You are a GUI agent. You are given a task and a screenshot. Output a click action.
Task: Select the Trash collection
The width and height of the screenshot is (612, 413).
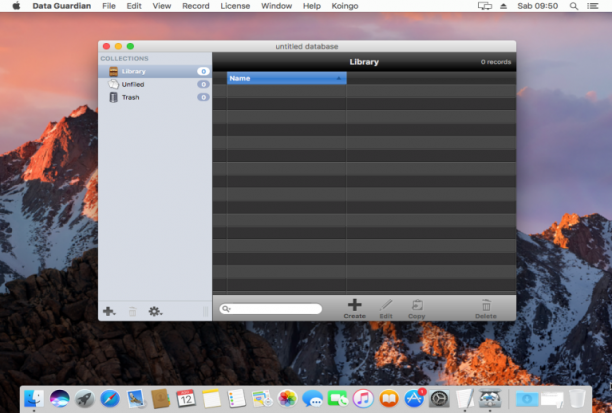pos(155,97)
